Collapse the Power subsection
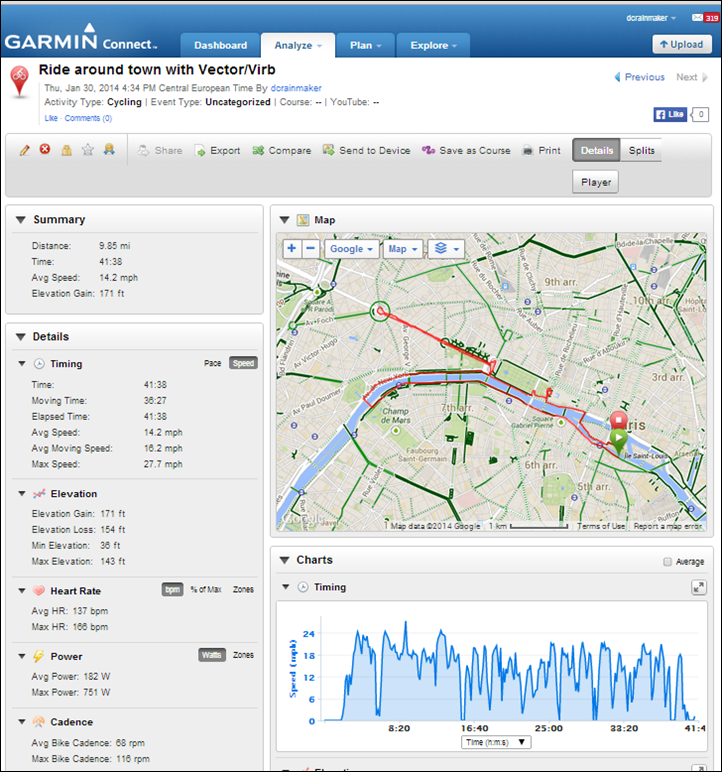The height and width of the screenshot is (772, 722). click(x=22, y=656)
